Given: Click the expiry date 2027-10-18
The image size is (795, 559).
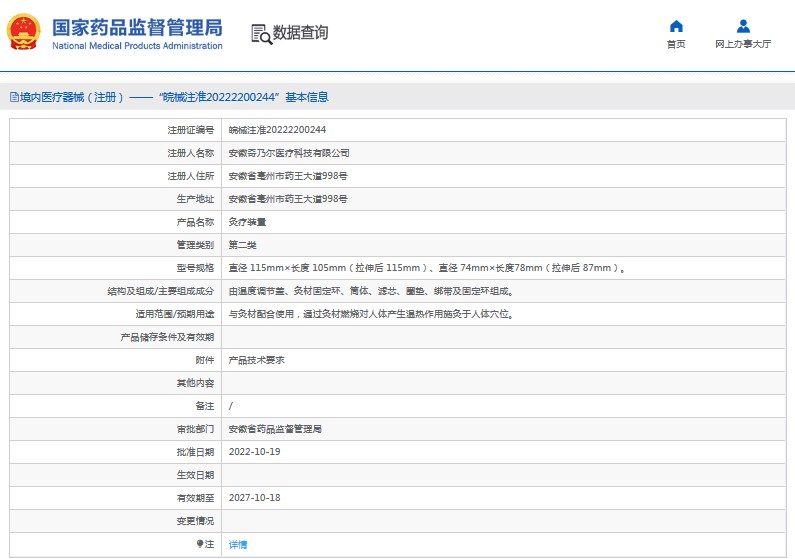Looking at the screenshot, I should tap(254, 498).
